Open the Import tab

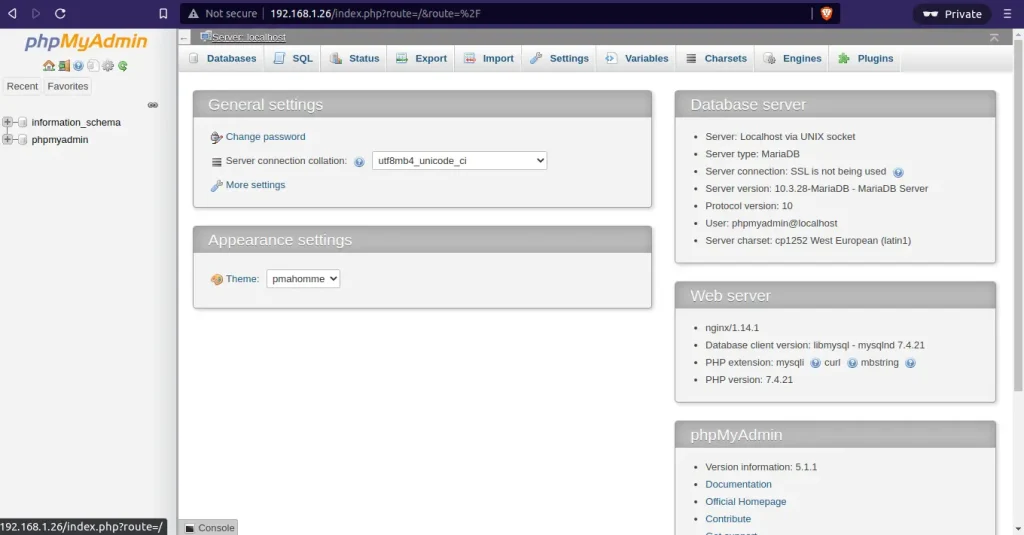[489, 58]
